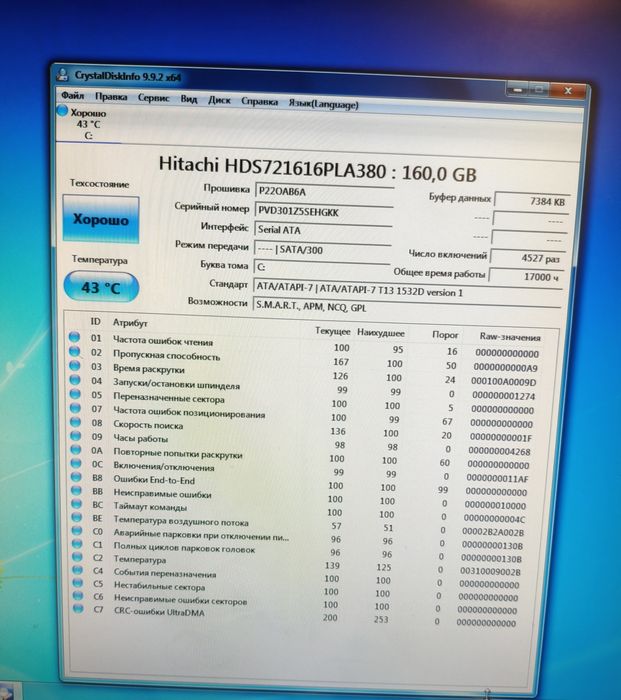This screenshot has width=621, height=700.
Task: Click the Общее время работы value 17000 ч
Action: pyautogui.click(x=526, y=276)
